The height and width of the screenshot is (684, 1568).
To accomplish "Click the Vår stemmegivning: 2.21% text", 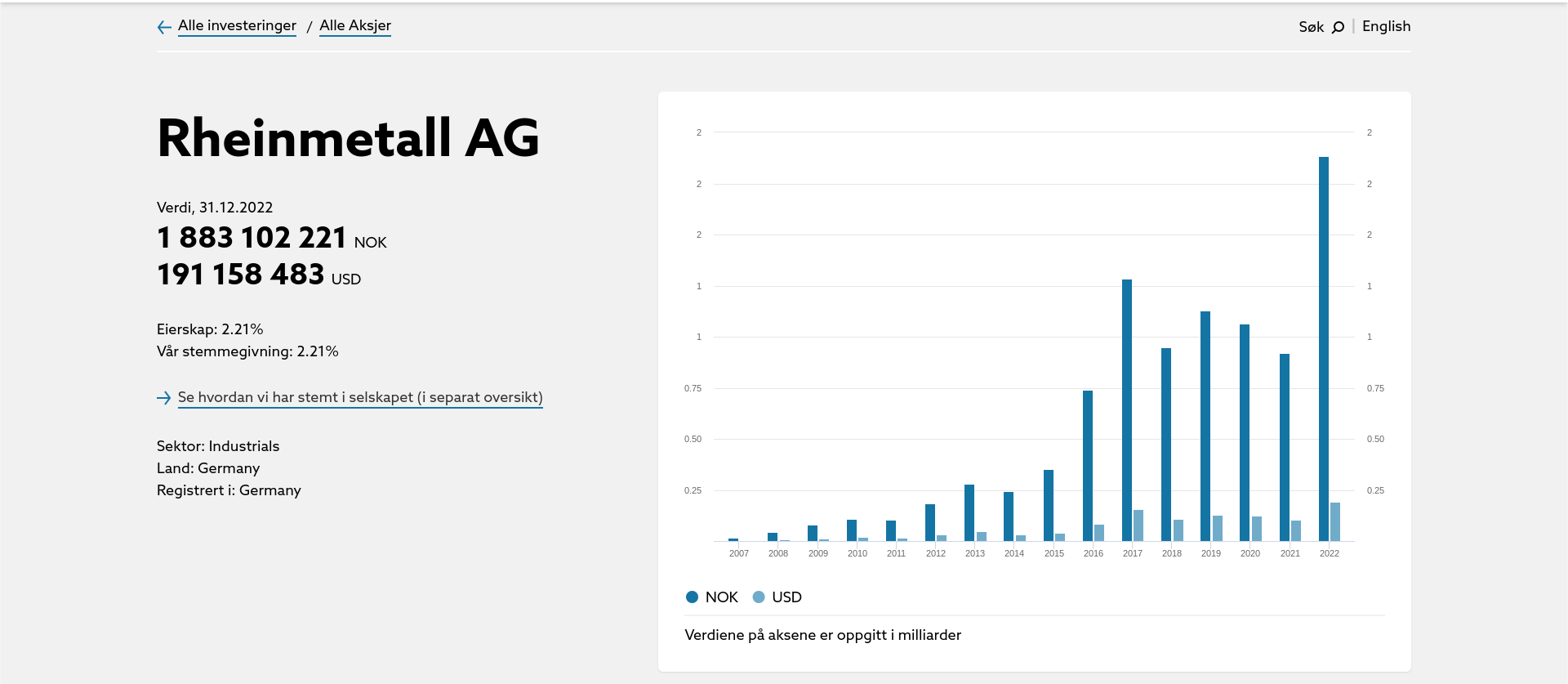I will pos(247,351).
